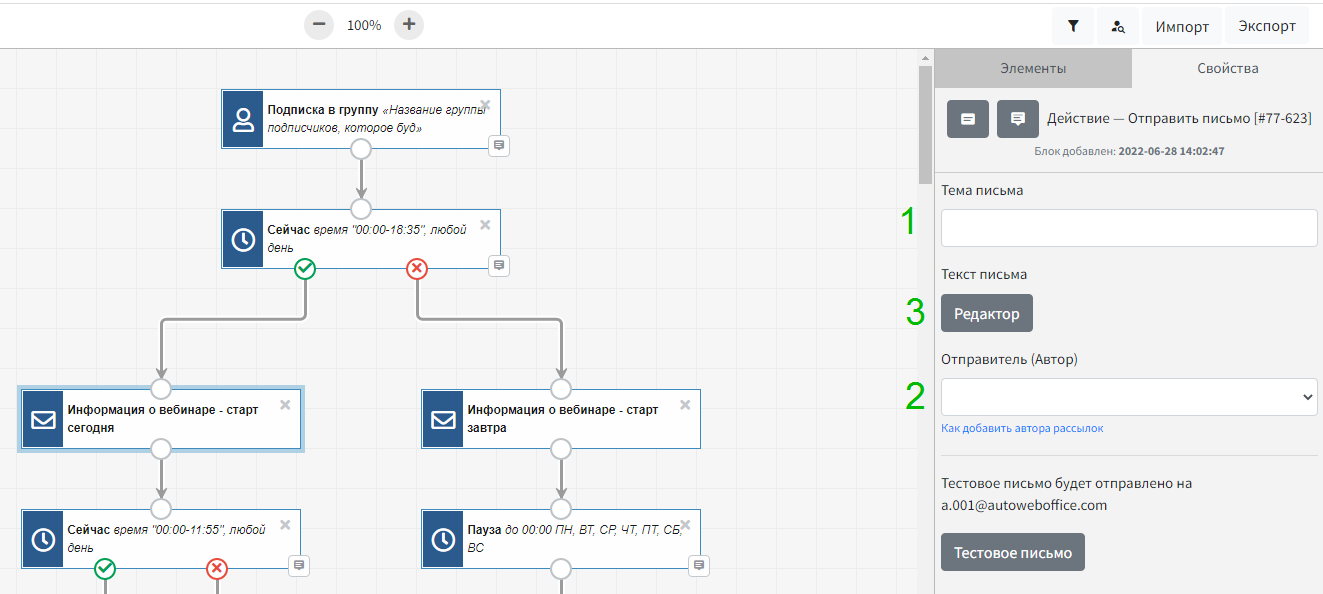Click the comment bubble icon in Properties header
The image size is (1323, 594).
pyautogui.click(x=1018, y=119)
